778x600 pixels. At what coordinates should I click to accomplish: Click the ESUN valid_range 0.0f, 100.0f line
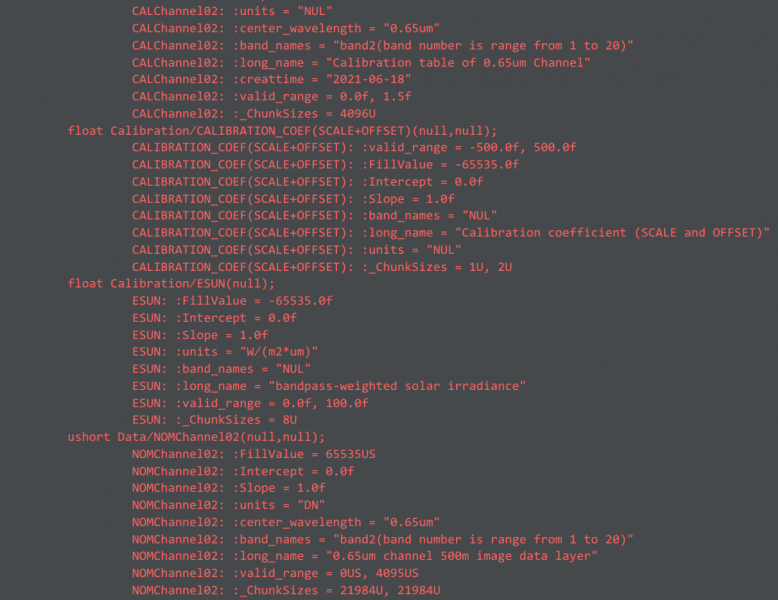pyautogui.click(x=250, y=402)
